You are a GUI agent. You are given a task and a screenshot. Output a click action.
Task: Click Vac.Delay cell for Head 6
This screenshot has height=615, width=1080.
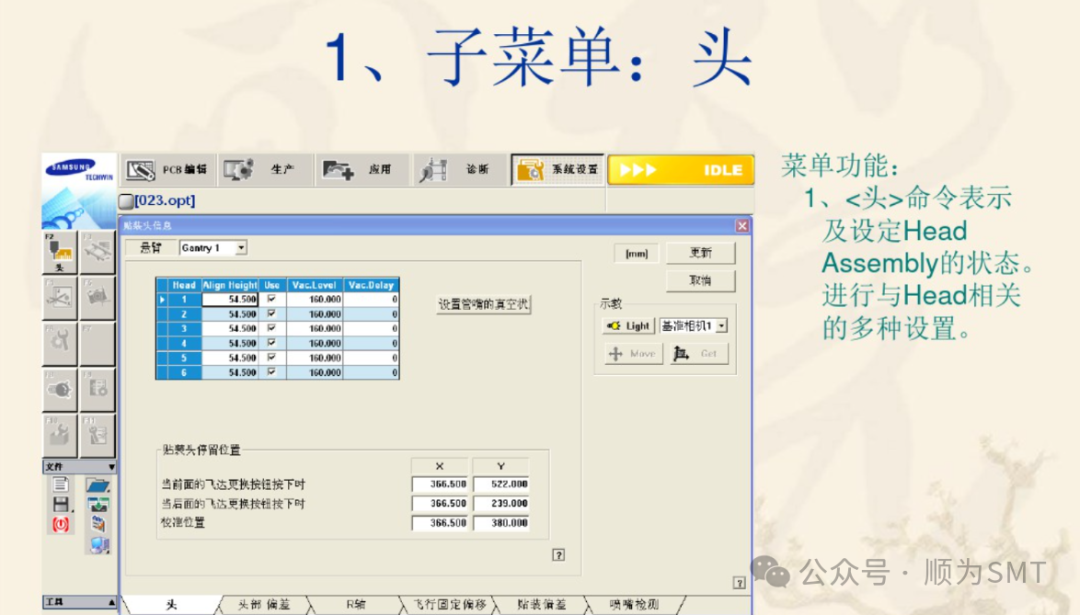coord(371,373)
